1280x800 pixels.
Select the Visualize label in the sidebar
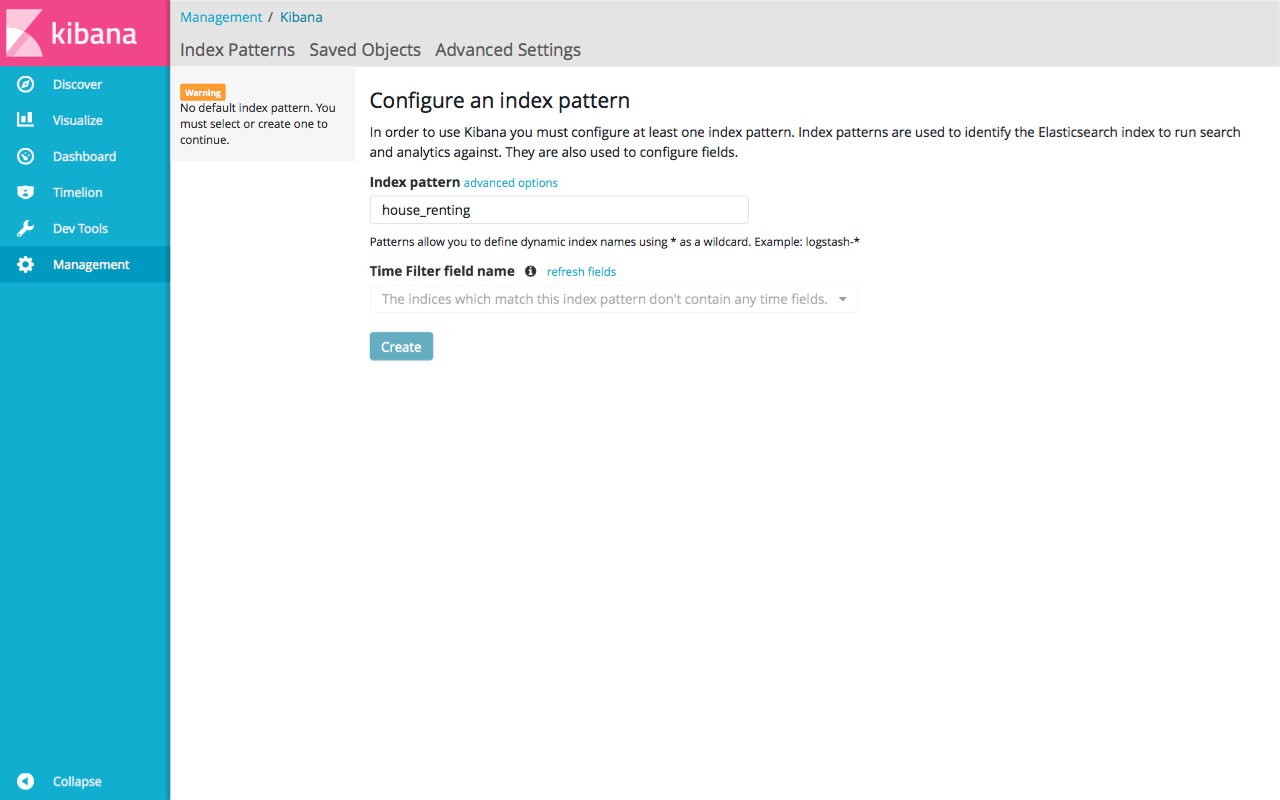78,121
